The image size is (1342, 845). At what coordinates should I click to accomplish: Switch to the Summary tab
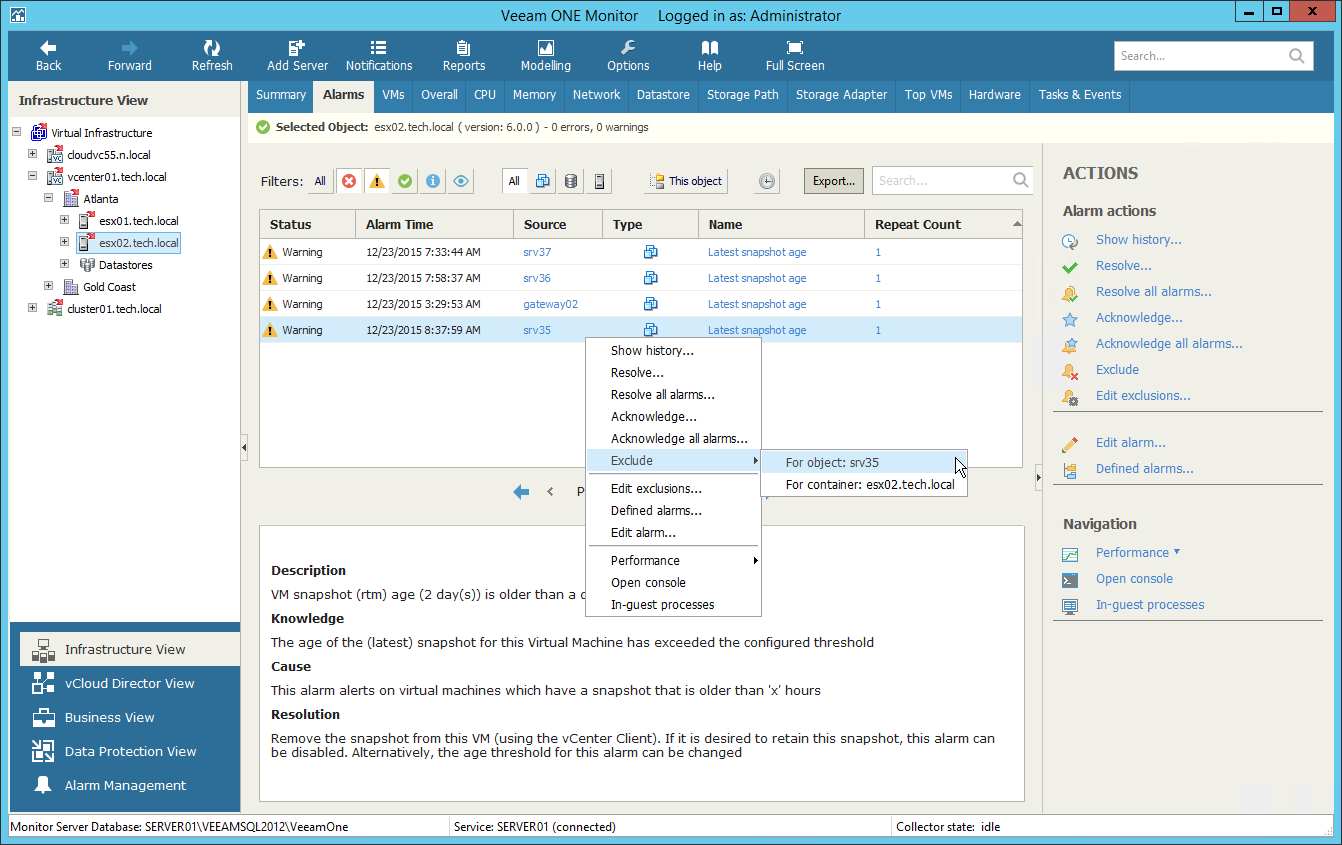click(281, 95)
